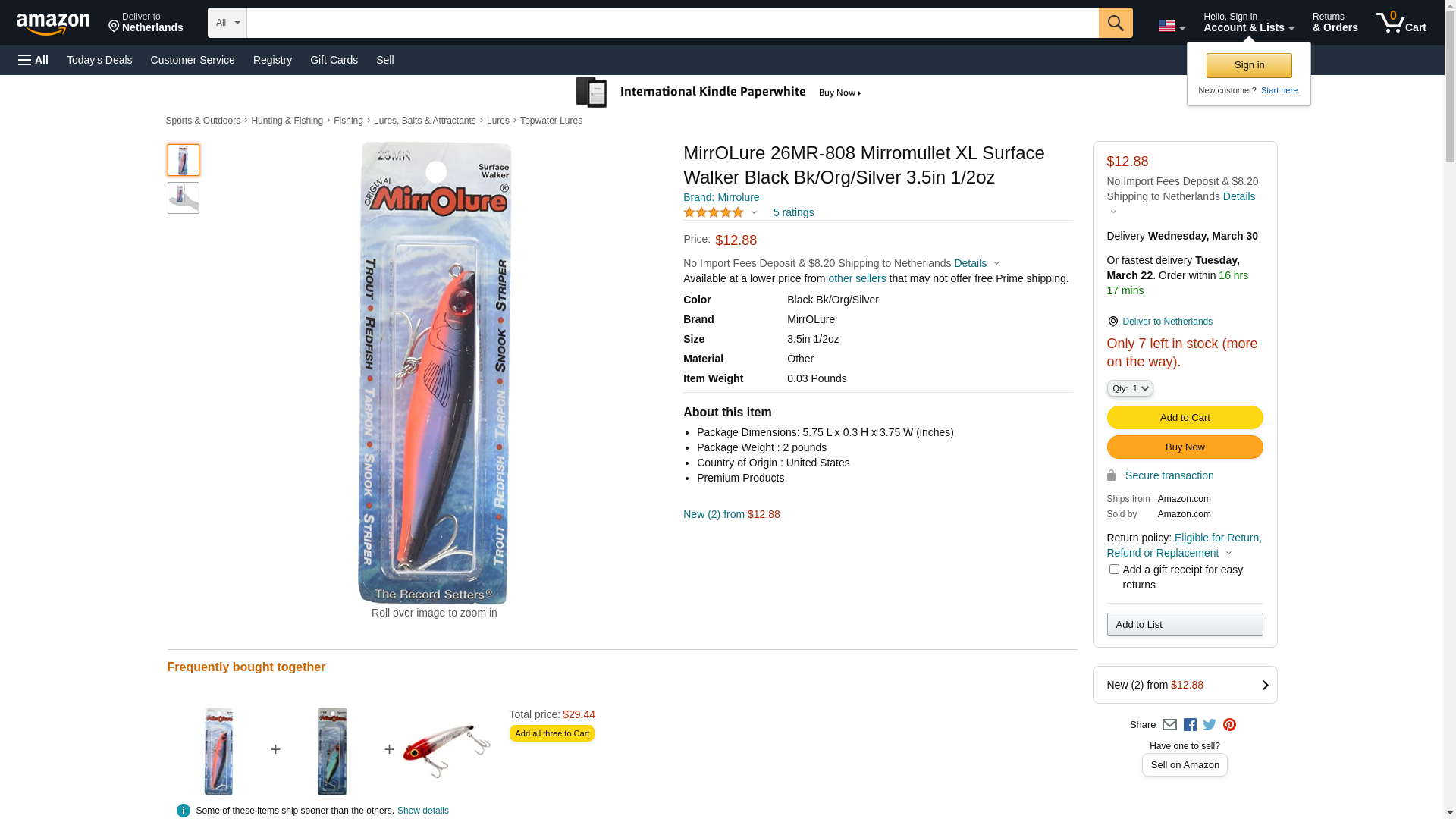The width and height of the screenshot is (1456, 819).
Task: Share product on Facebook icon
Action: (1190, 725)
